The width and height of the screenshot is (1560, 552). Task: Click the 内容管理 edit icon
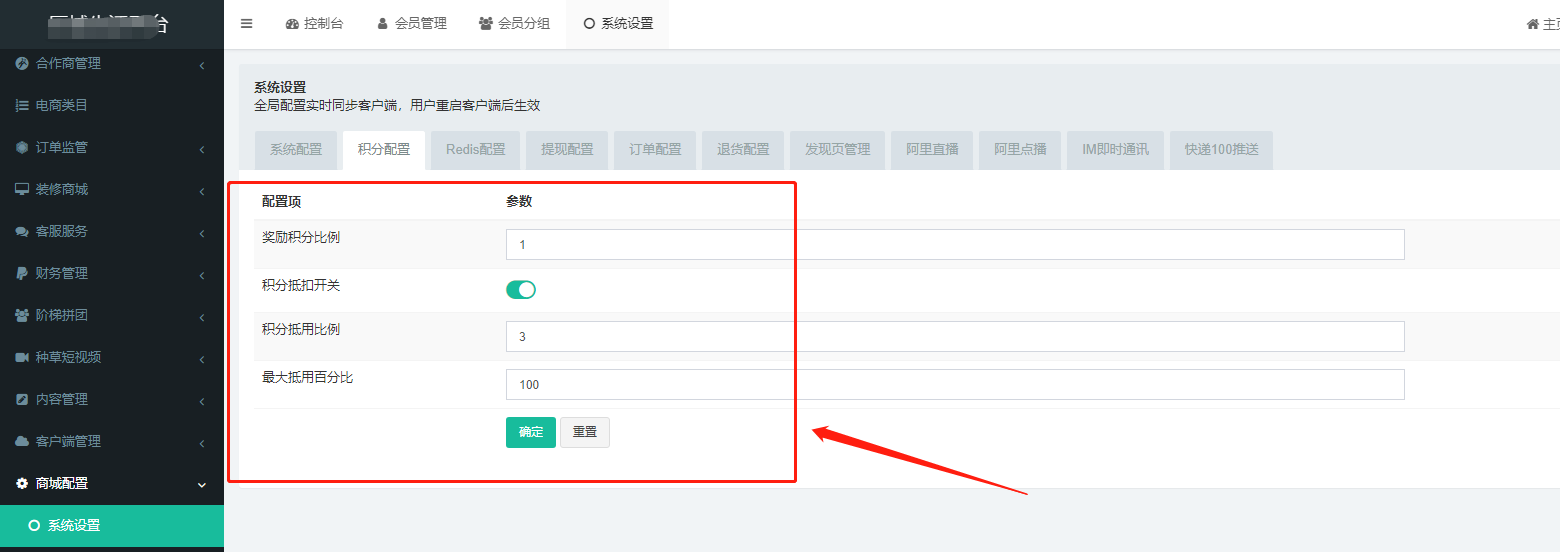click(22, 399)
